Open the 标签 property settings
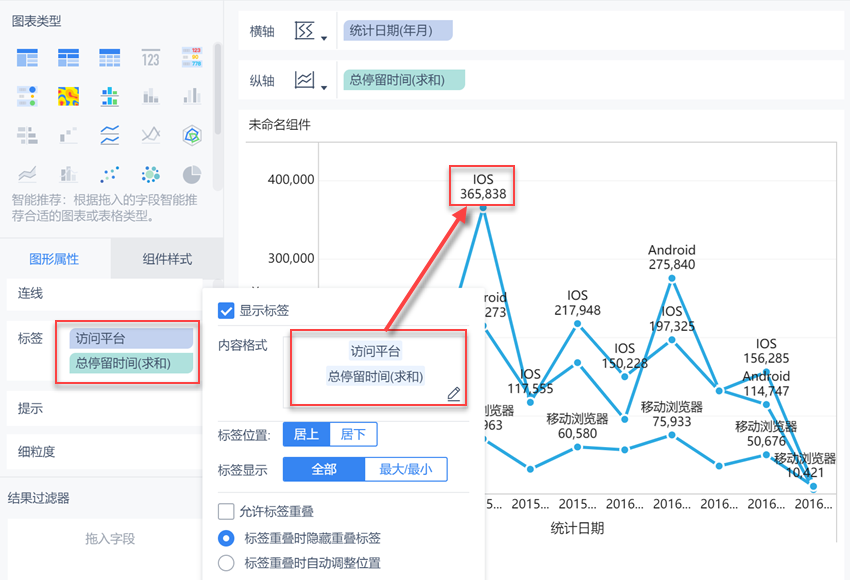 click(x=30, y=338)
